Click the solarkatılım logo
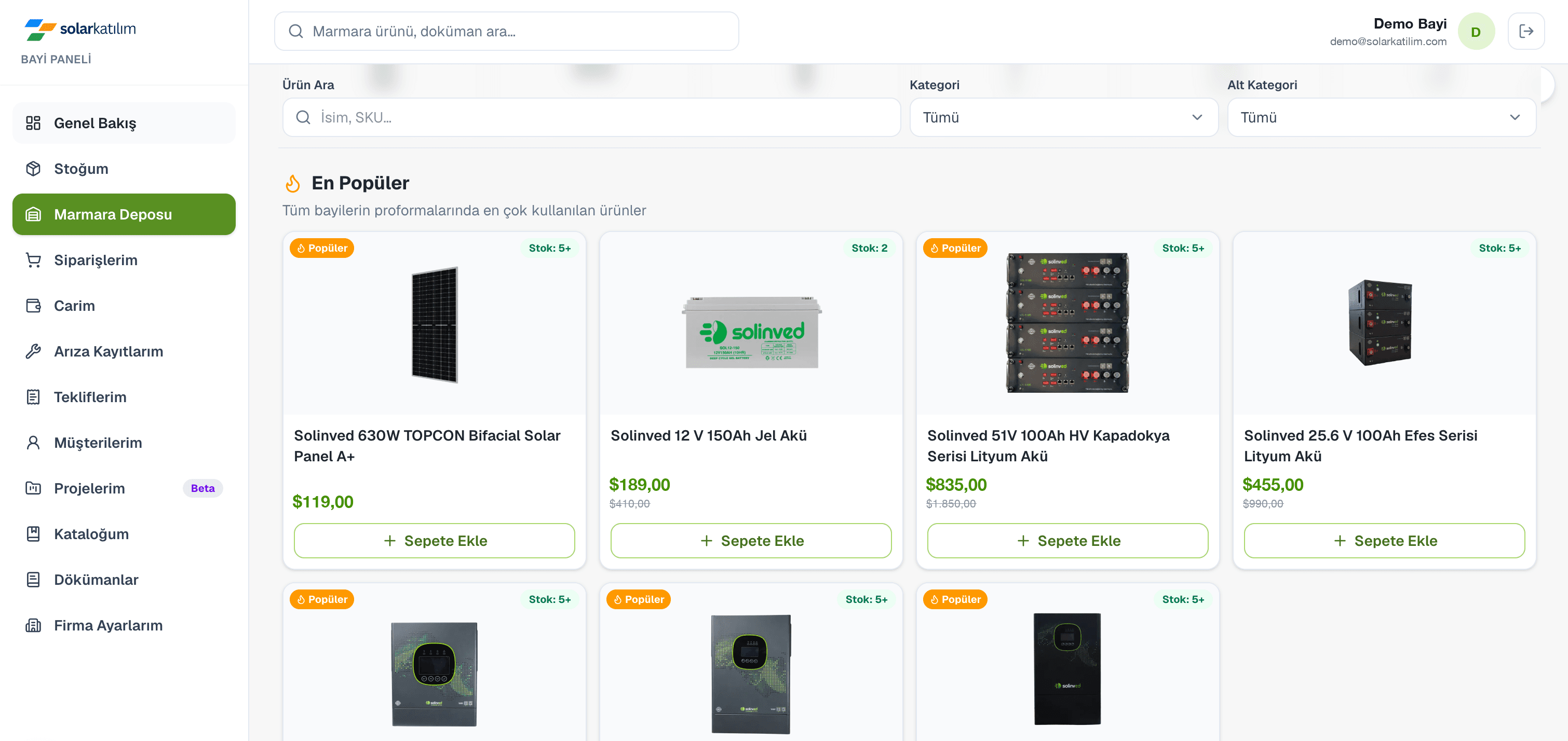Viewport: 1568px width, 741px height. tap(80, 29)
